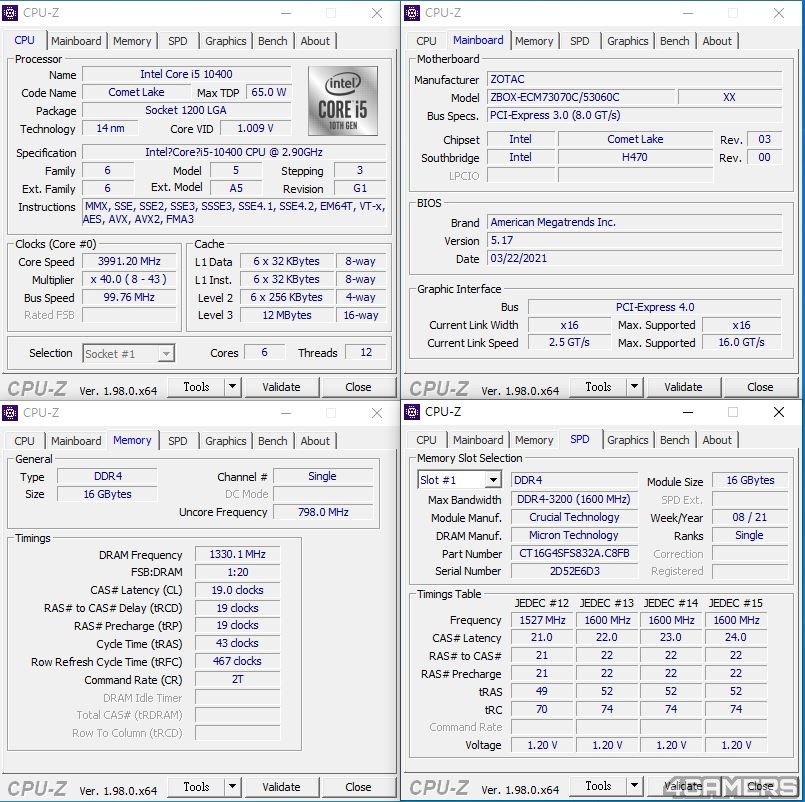
Task: Click the tRFC value '467 clocks'
Action: (x=238, y=661)
